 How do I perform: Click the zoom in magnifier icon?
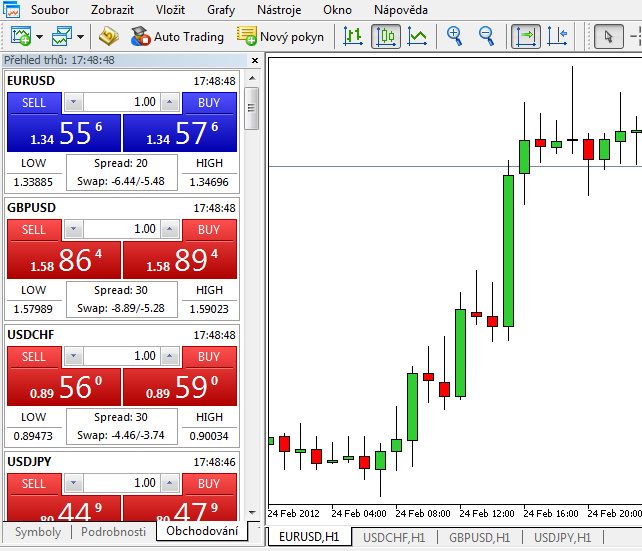click(x=454, y=36)
